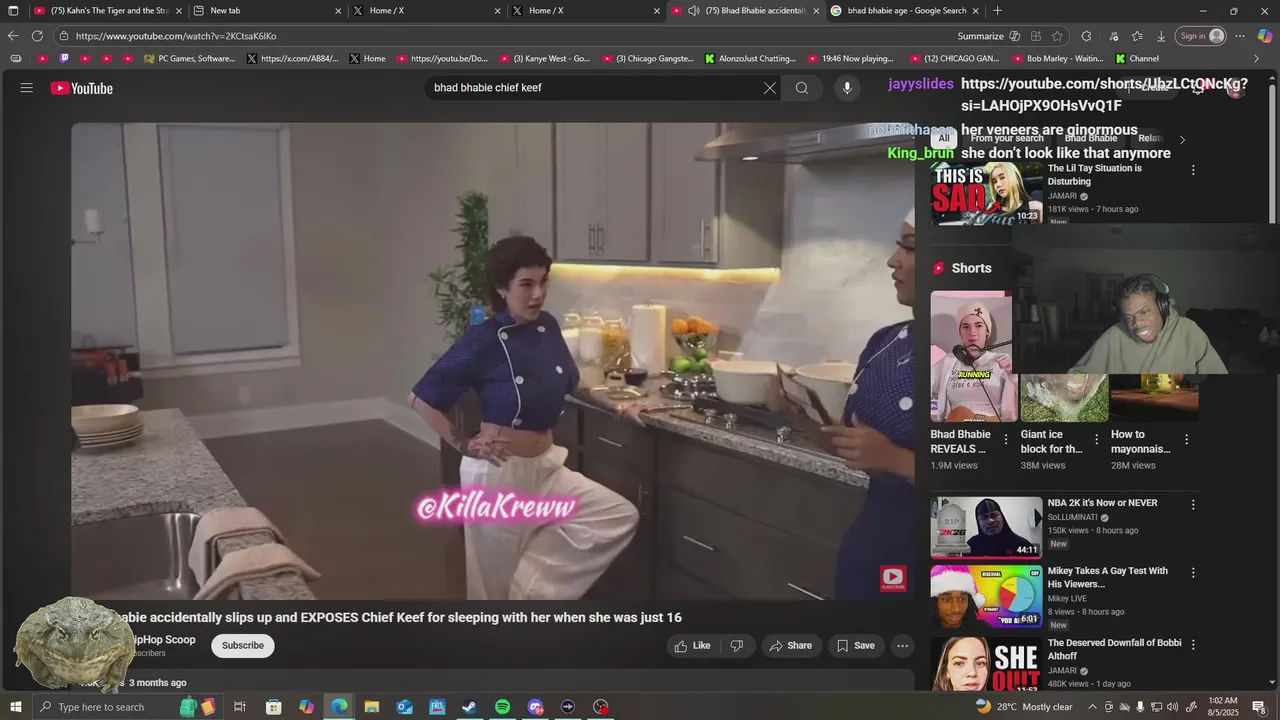Viewport: 1280px width, 720px height.
Task: Switch to the New tab tab
Action: click(x=267, y=11)
